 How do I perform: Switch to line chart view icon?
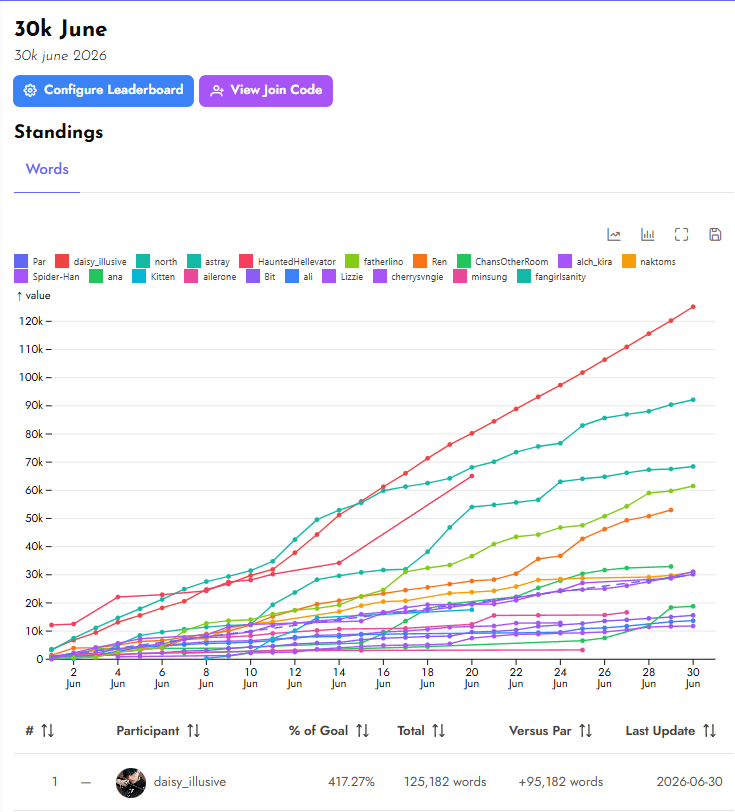tap(614, 235)
